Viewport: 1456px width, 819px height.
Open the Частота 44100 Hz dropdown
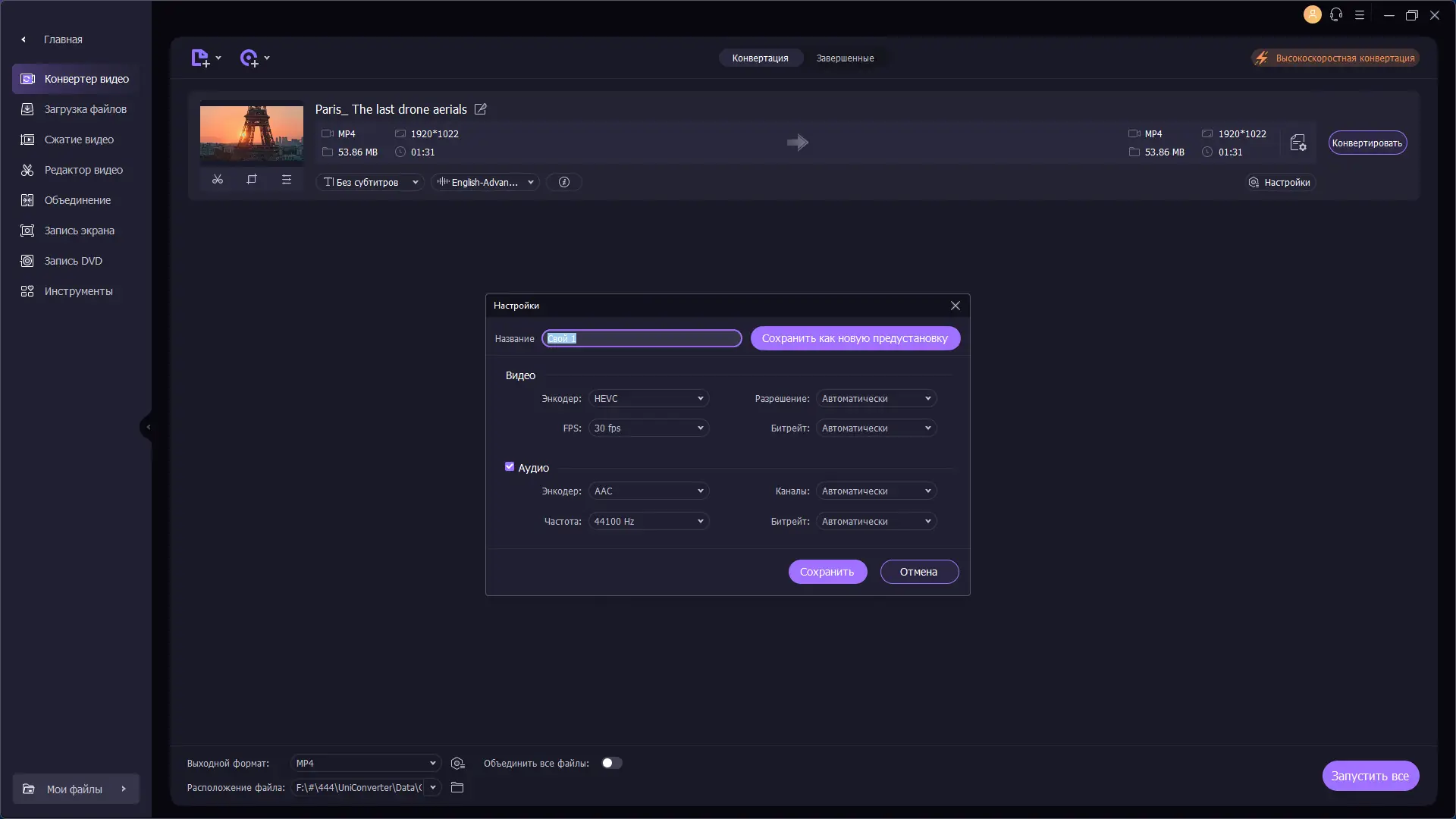pos(648,522)
